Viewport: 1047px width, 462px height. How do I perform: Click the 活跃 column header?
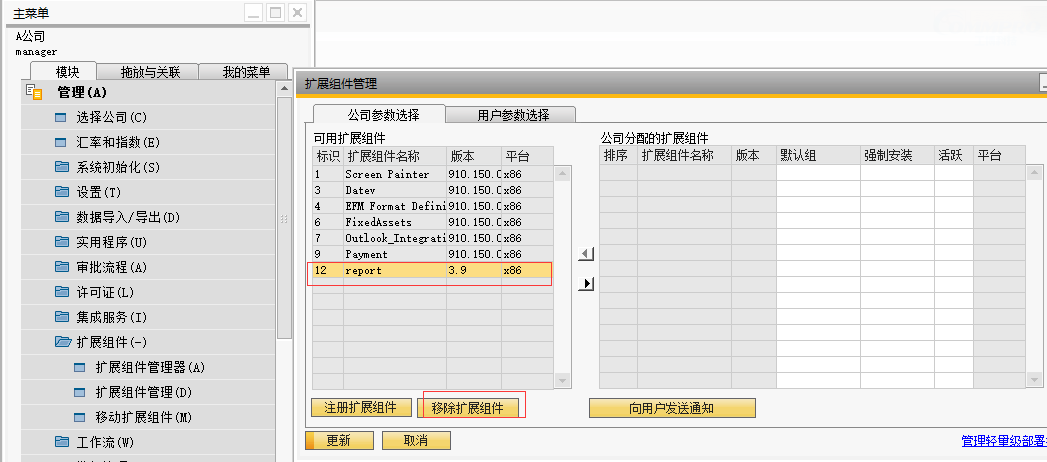click(954, 156)
